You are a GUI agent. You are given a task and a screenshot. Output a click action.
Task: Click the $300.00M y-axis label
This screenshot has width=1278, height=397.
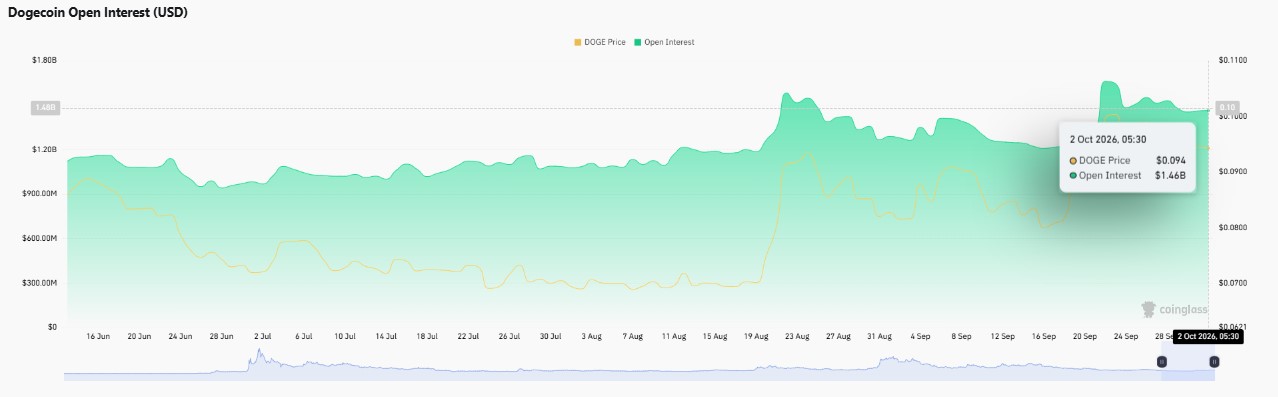pos(41,283)
